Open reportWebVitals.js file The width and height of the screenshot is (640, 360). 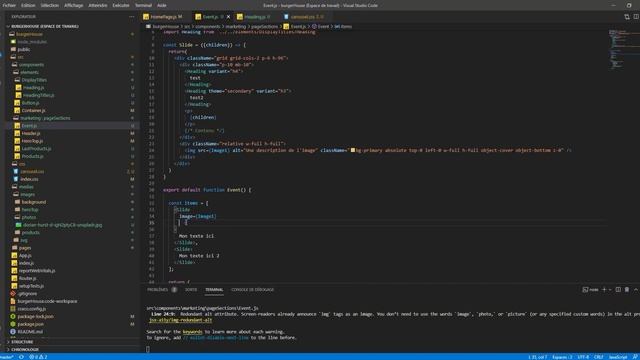click(37, 271)
